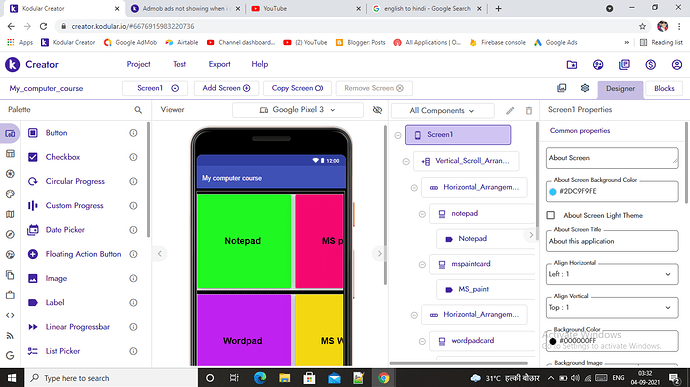Image resolution: width=690 pixels, height=387 pixels.
Task: Collapse the wordpadcard tree node
Action: click(422, 341)
